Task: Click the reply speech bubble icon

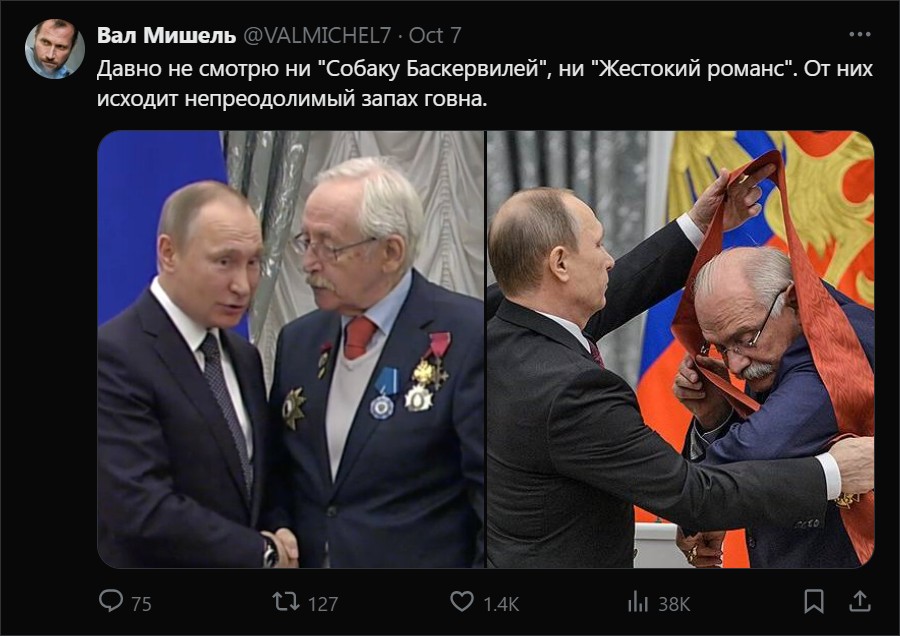Action: click(x=111, y=602)
